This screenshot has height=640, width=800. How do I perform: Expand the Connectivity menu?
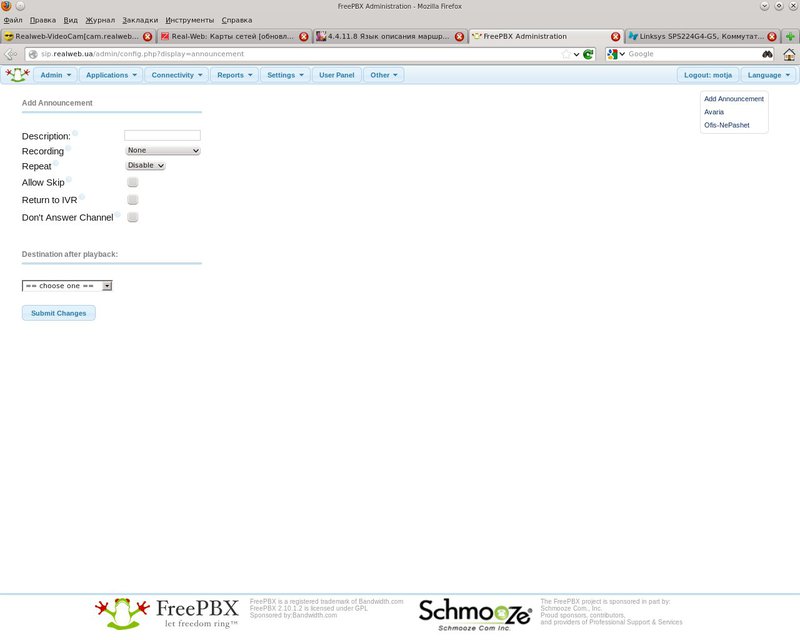177,75
